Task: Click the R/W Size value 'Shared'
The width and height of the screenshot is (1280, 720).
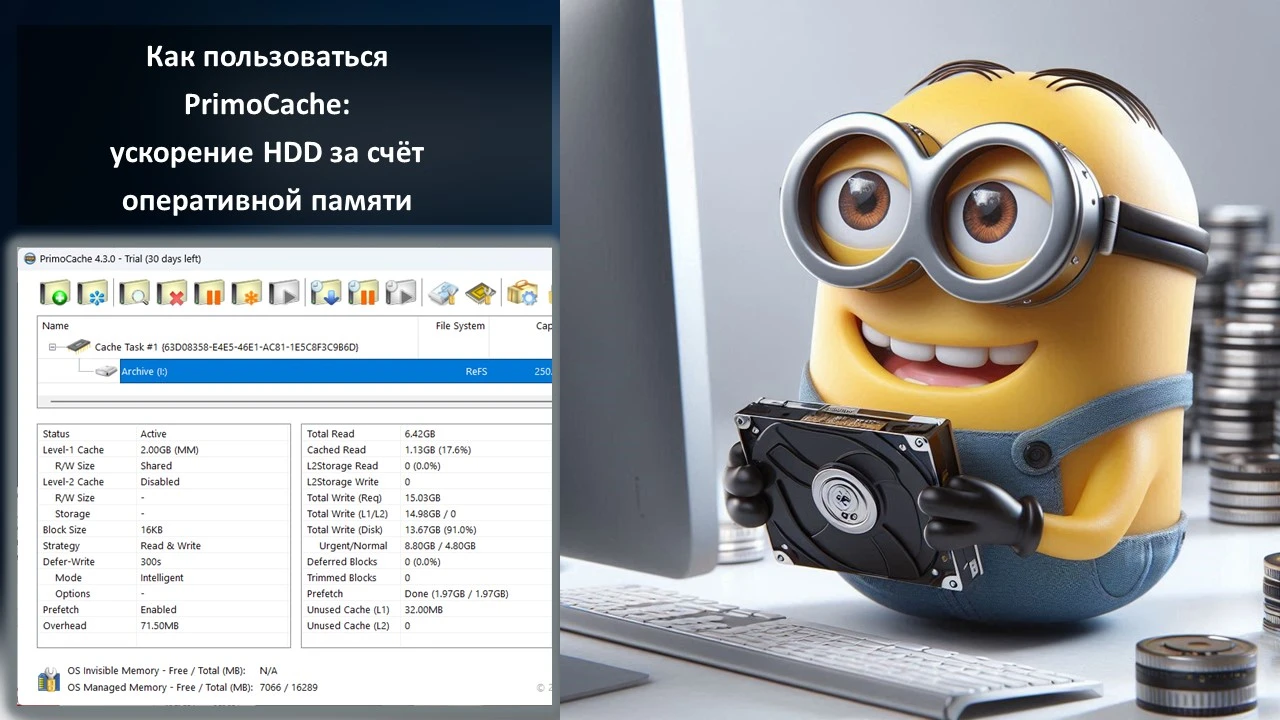Action: (x=156, y=466)
